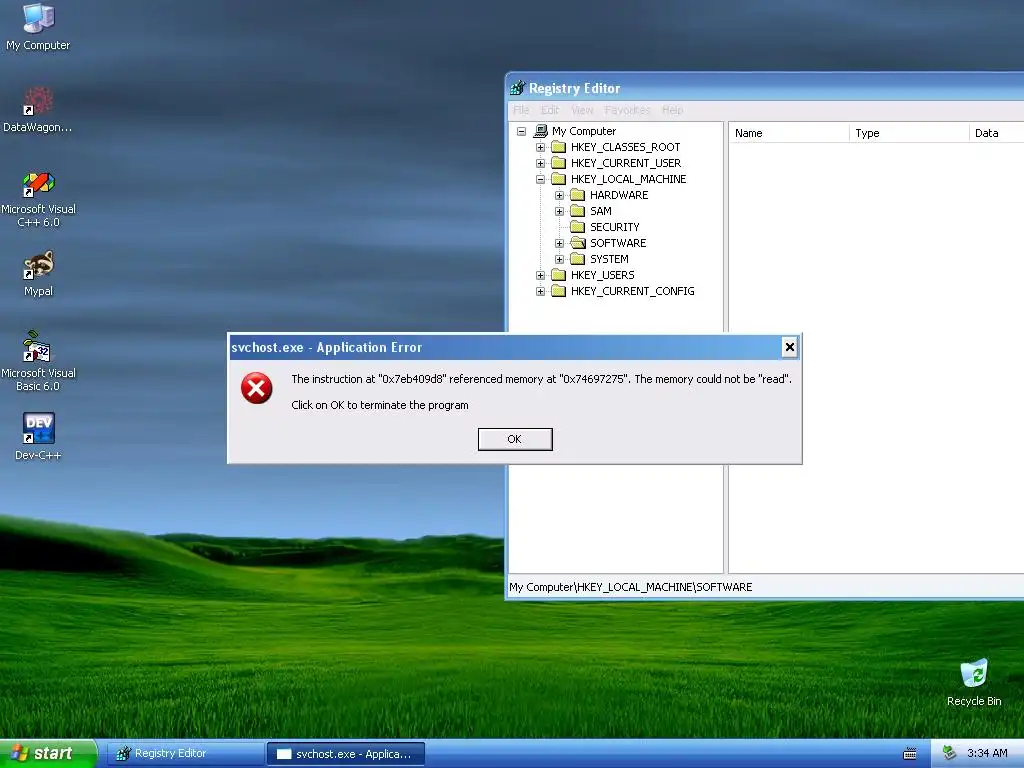Click the Type column header

(x=908, y=133)
